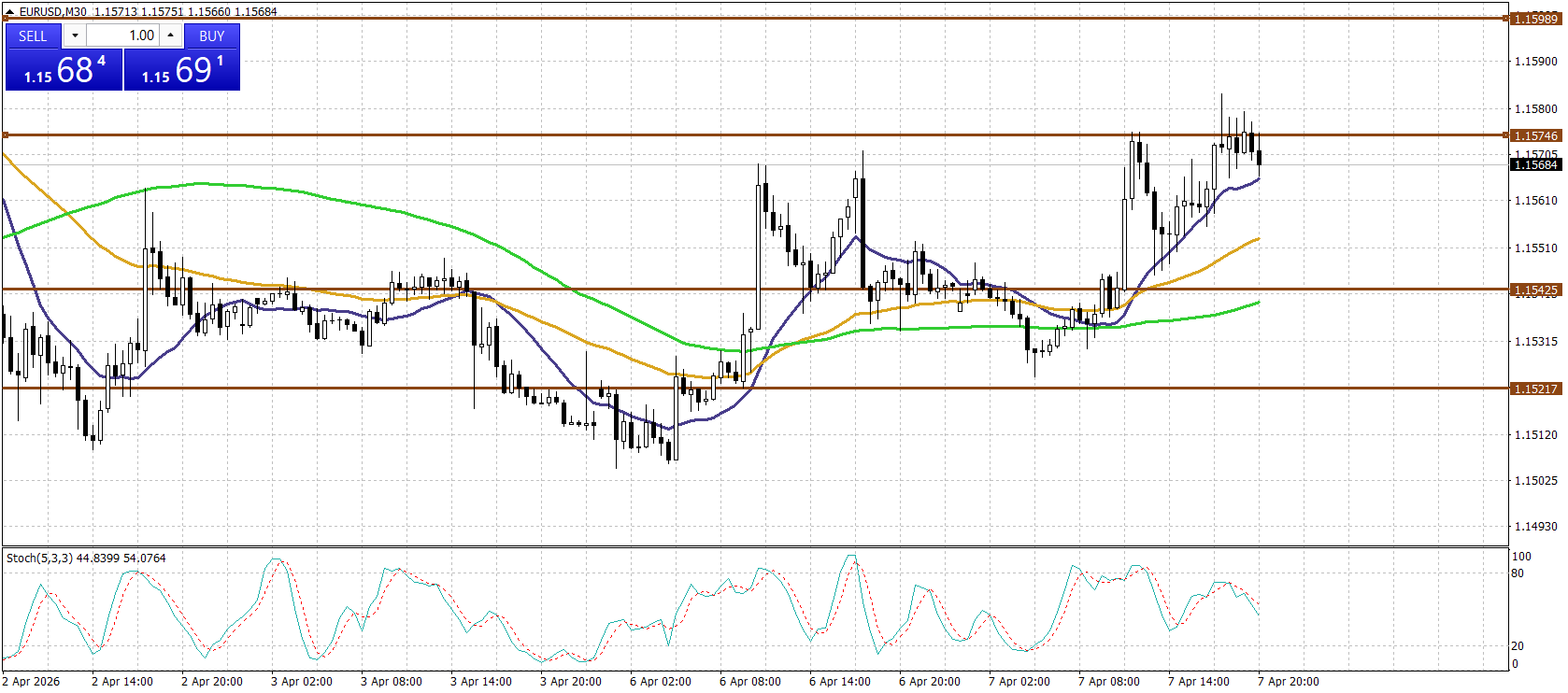Click the time axis label 7 Apr 02:00
The width and height of the screenshot is (1568, 693).
point(1019,681)
